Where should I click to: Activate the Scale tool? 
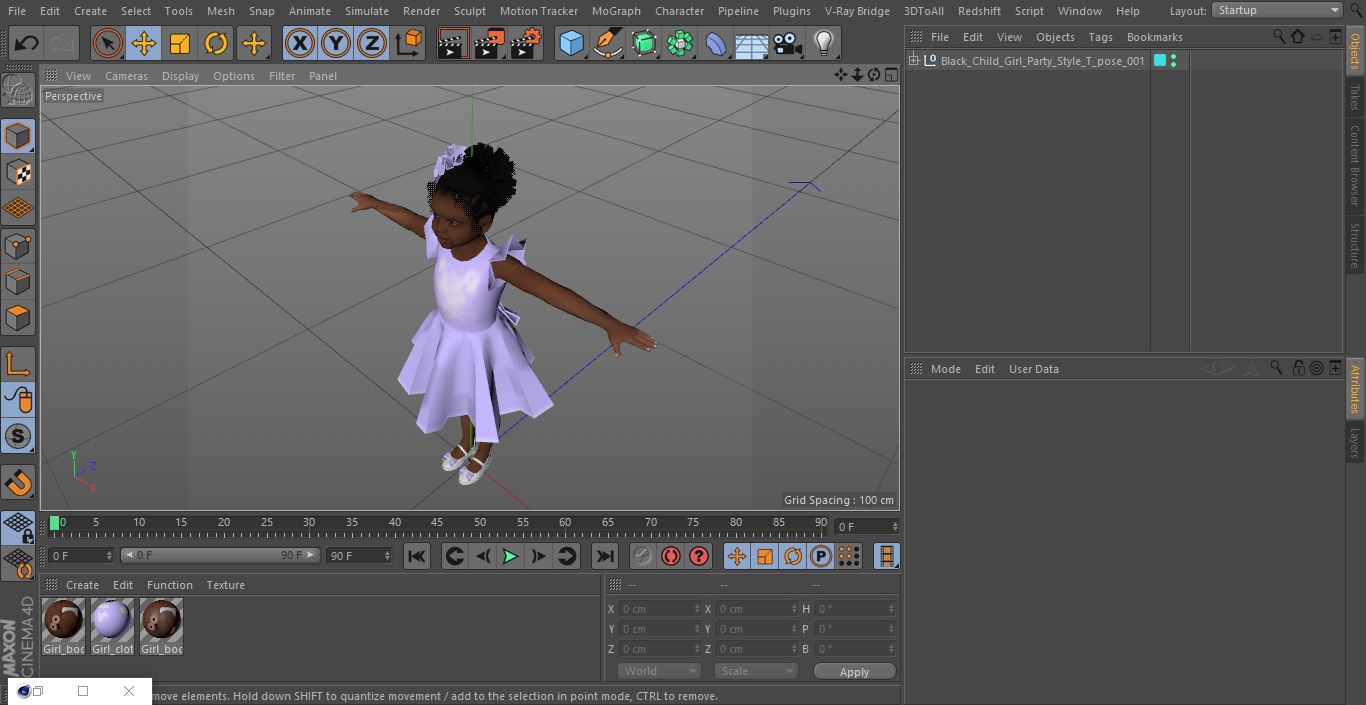(180, 43)
